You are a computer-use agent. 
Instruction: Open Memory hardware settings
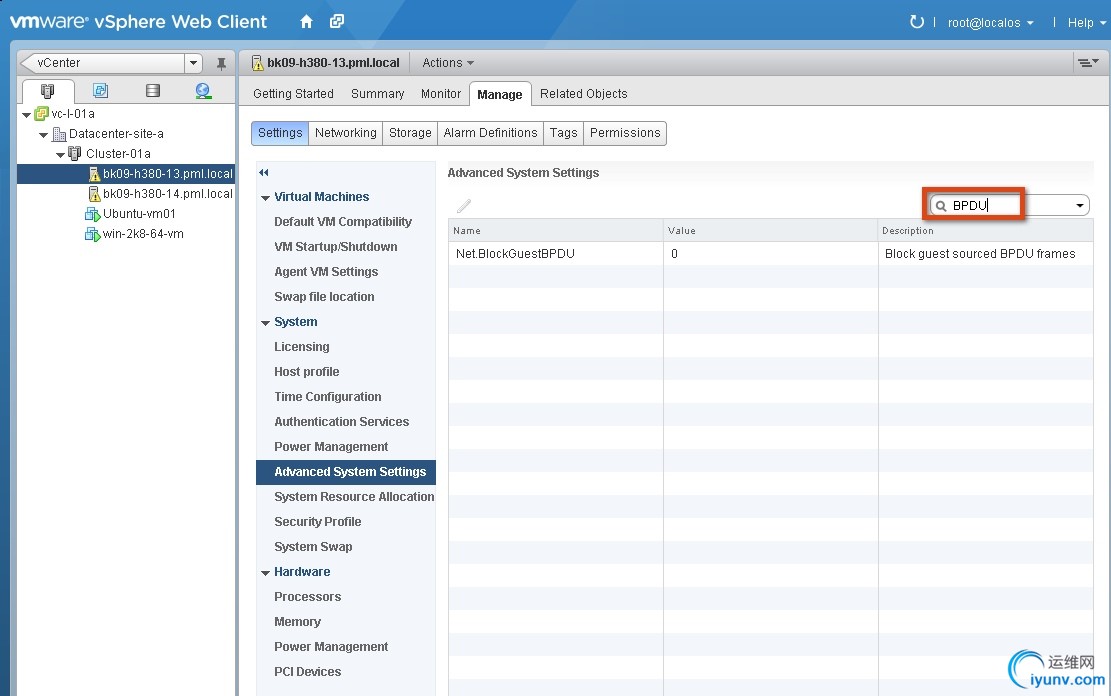tap(298, 622)
